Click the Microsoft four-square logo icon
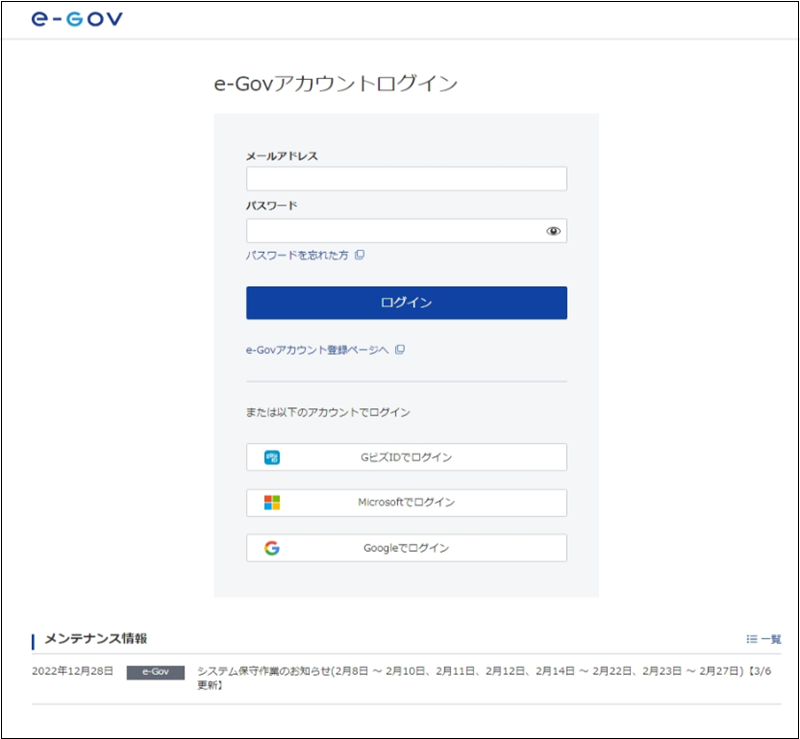800x739 pixels. click(x=272, y=503)
